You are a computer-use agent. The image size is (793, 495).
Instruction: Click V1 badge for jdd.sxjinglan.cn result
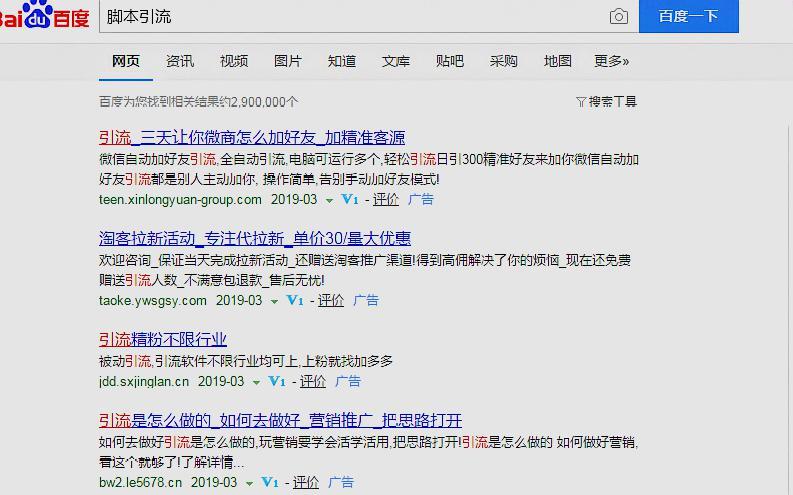coord(277,381)
